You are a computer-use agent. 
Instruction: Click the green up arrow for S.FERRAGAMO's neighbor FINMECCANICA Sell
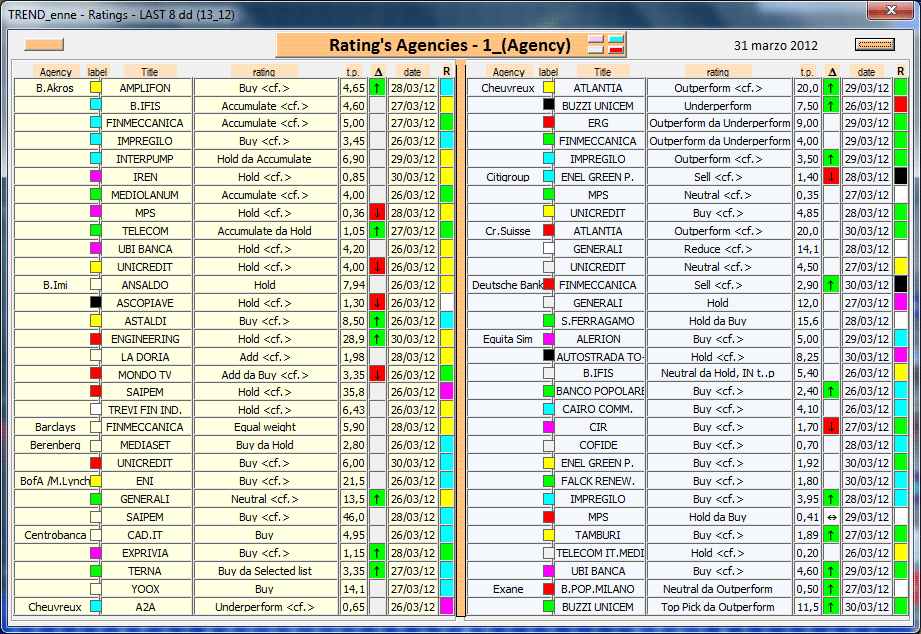coord(831,285)
